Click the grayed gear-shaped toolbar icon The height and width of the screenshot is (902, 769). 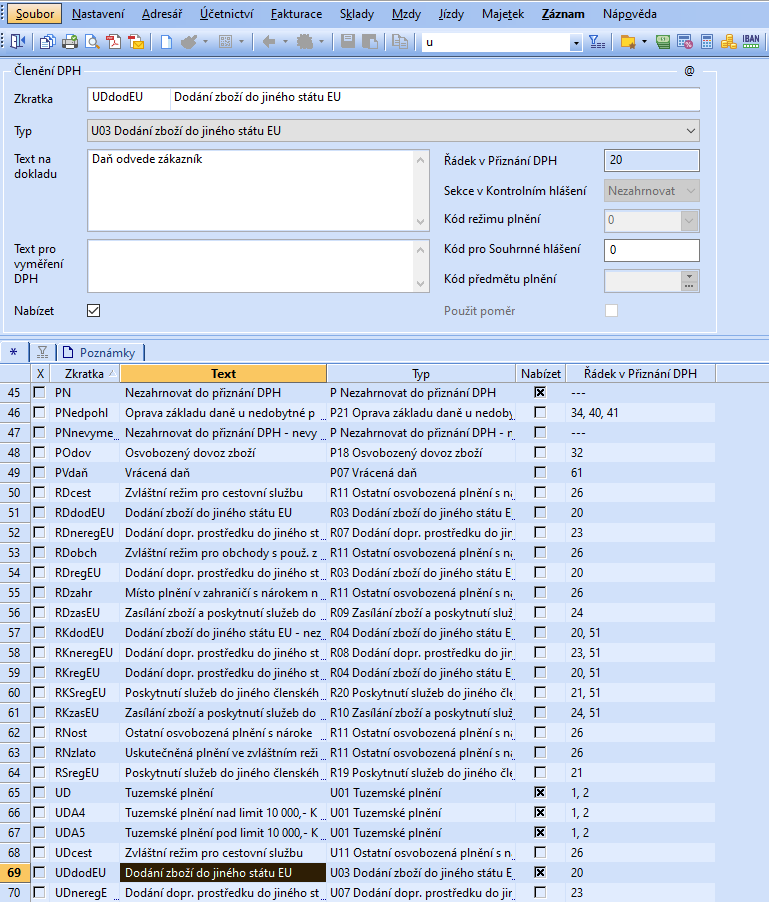pos(305,41)
